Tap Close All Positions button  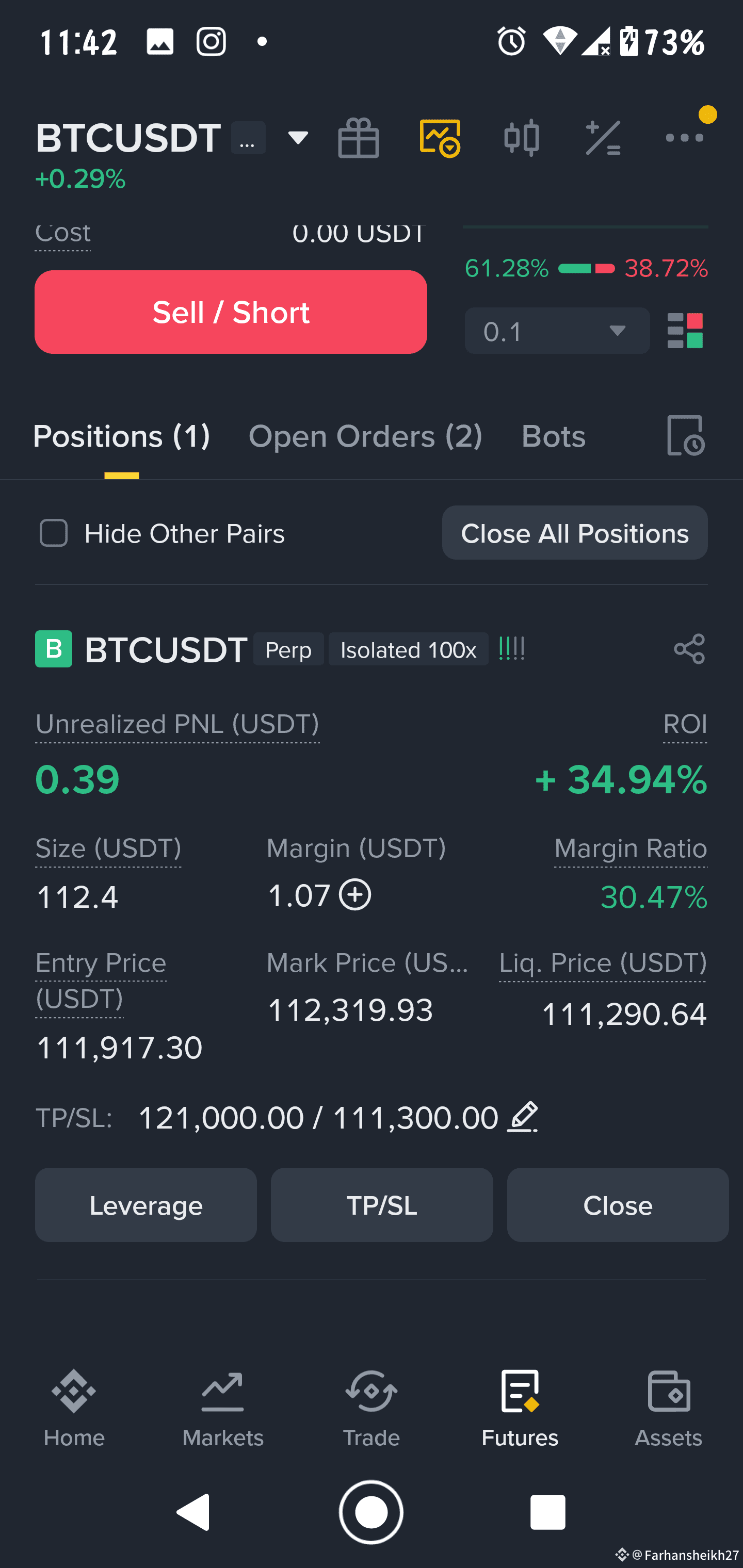click(x=575, y=533)
